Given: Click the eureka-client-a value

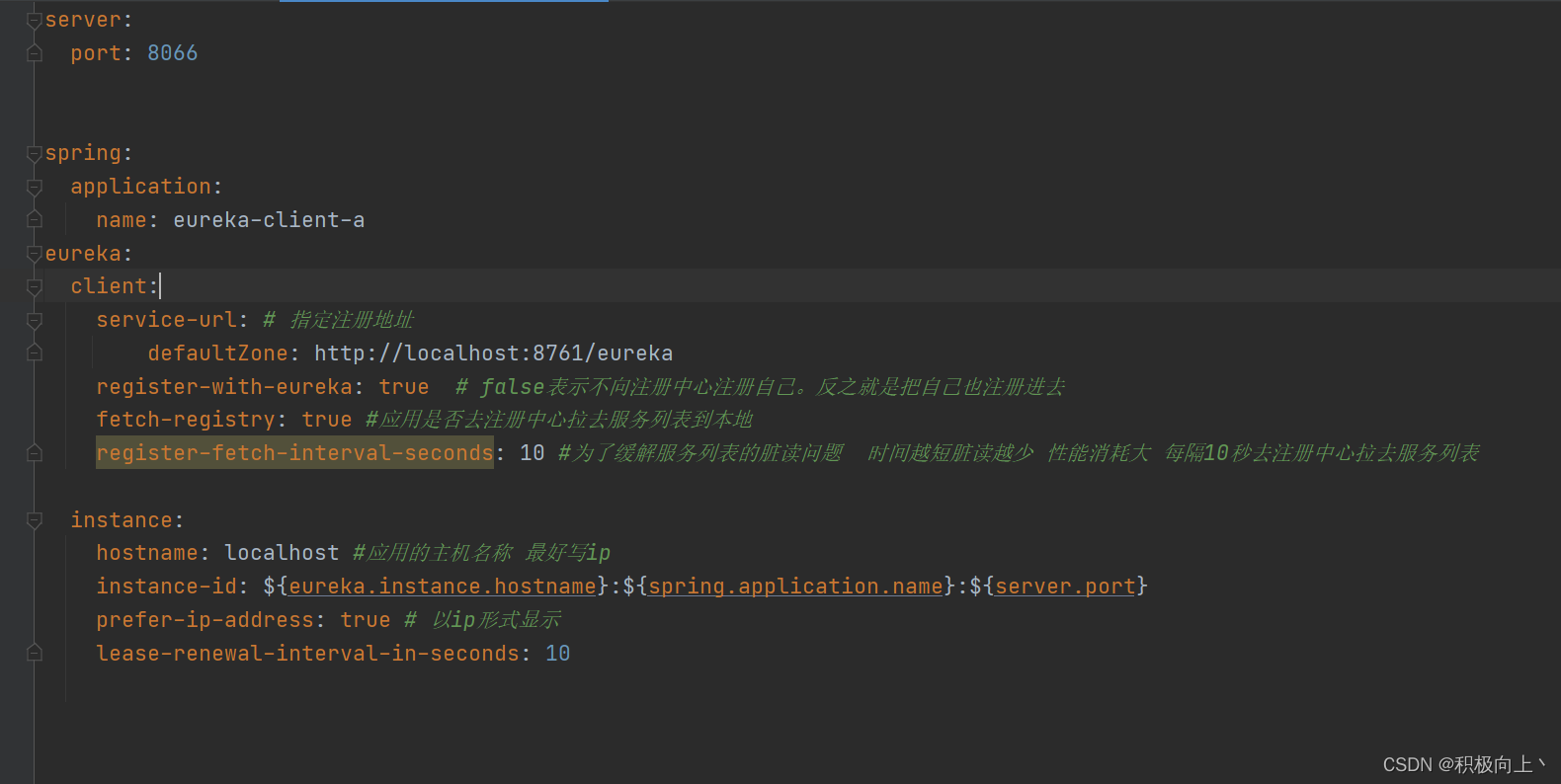Looking at the screenshot, I should point(269,220).
